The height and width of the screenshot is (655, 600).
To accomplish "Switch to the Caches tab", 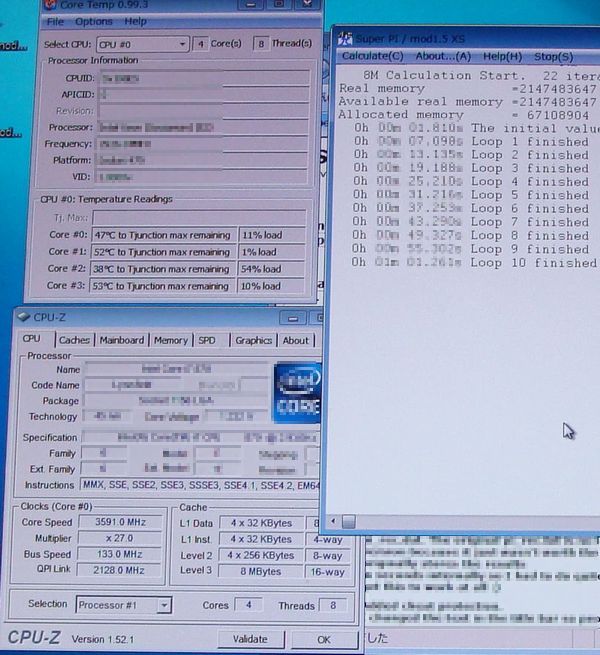I will [x=74, y=340].
